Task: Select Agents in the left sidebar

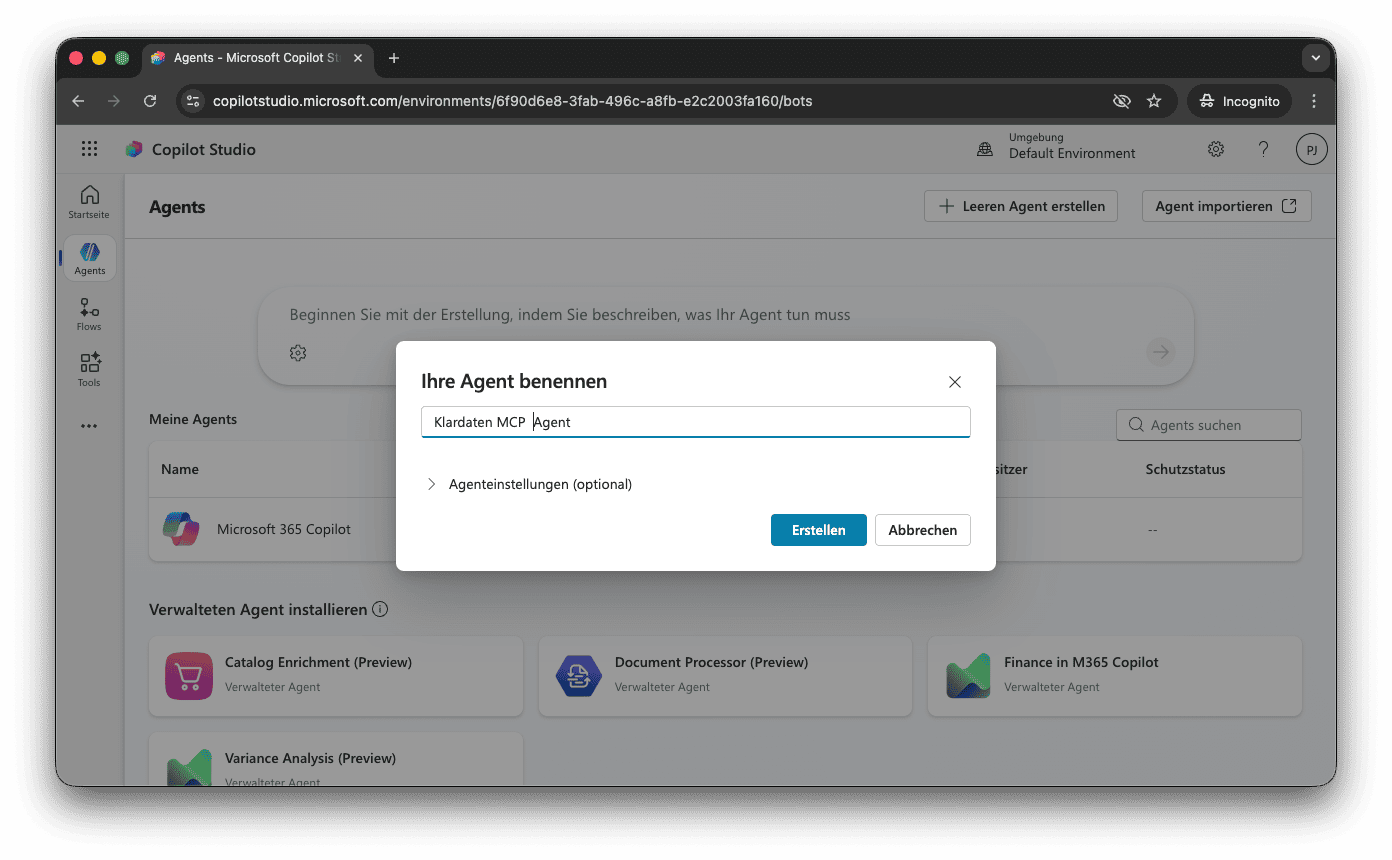Action: tap(90, 258)
